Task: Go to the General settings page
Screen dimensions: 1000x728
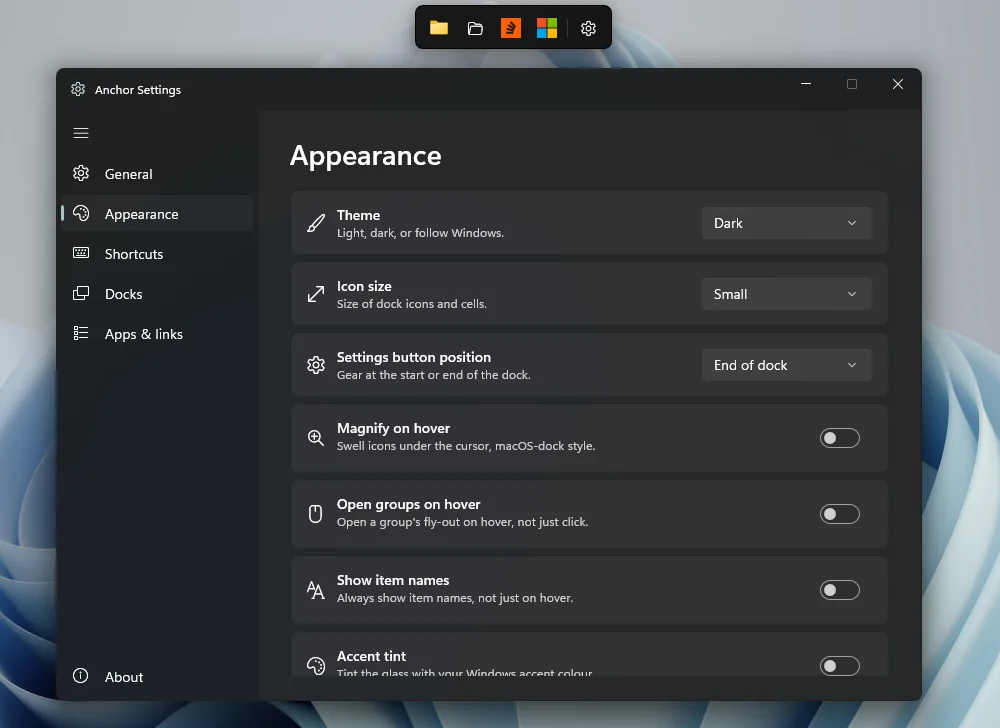Action: click(157, 173)
